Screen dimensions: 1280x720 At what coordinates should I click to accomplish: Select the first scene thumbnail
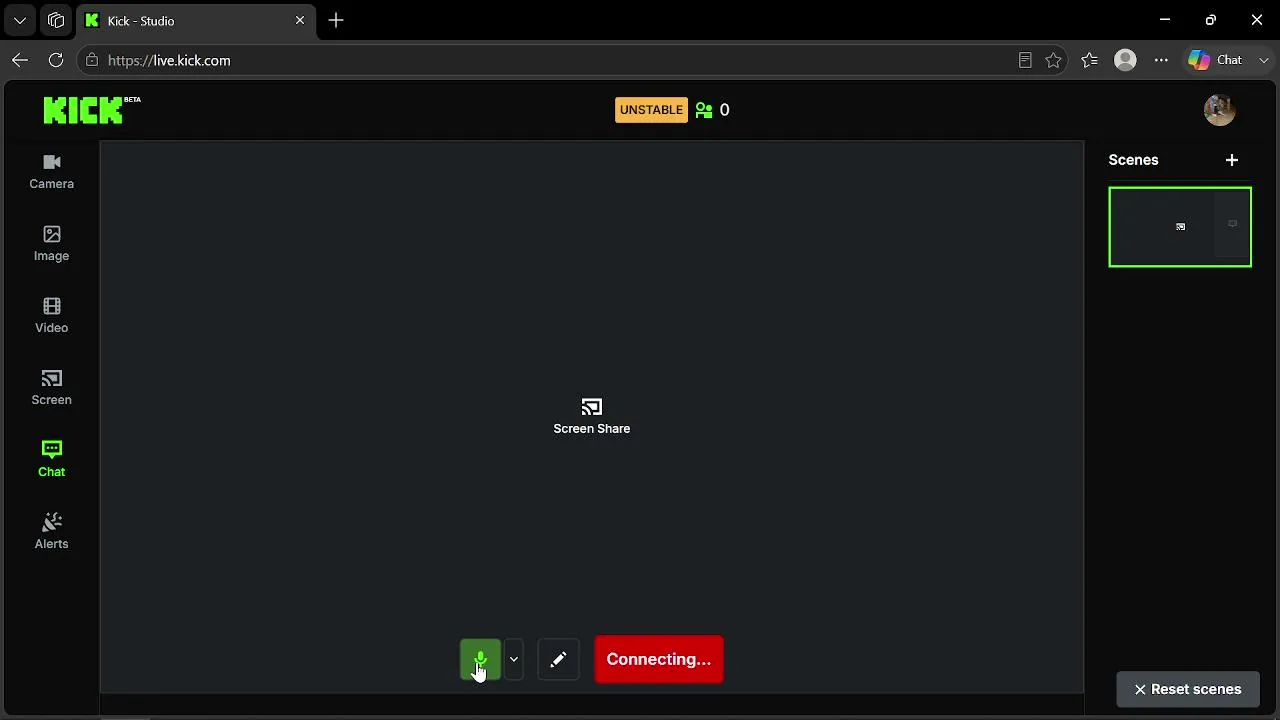pos(1180,227)
